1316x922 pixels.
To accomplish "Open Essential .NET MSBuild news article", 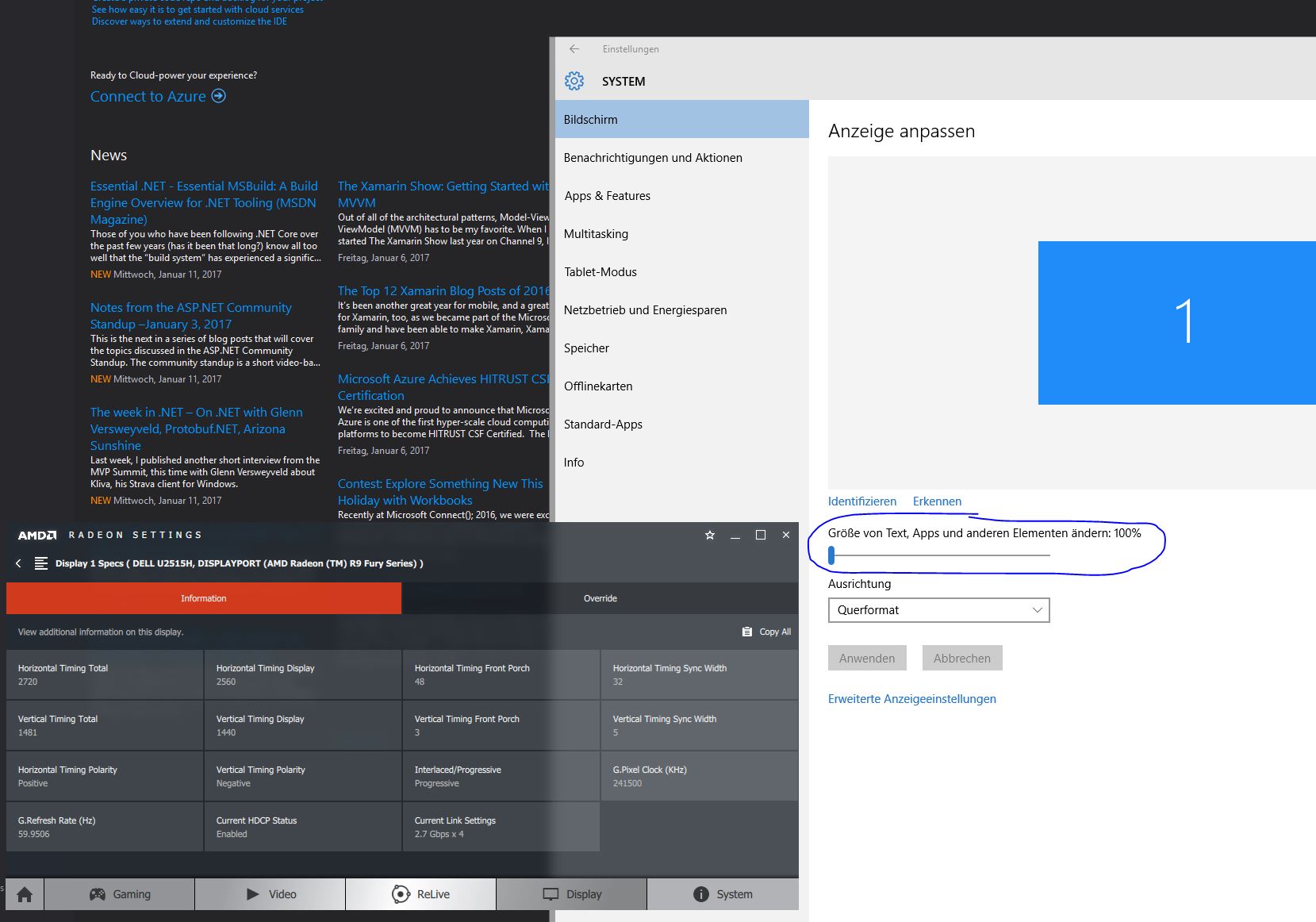I will click(x=204, y=202).
